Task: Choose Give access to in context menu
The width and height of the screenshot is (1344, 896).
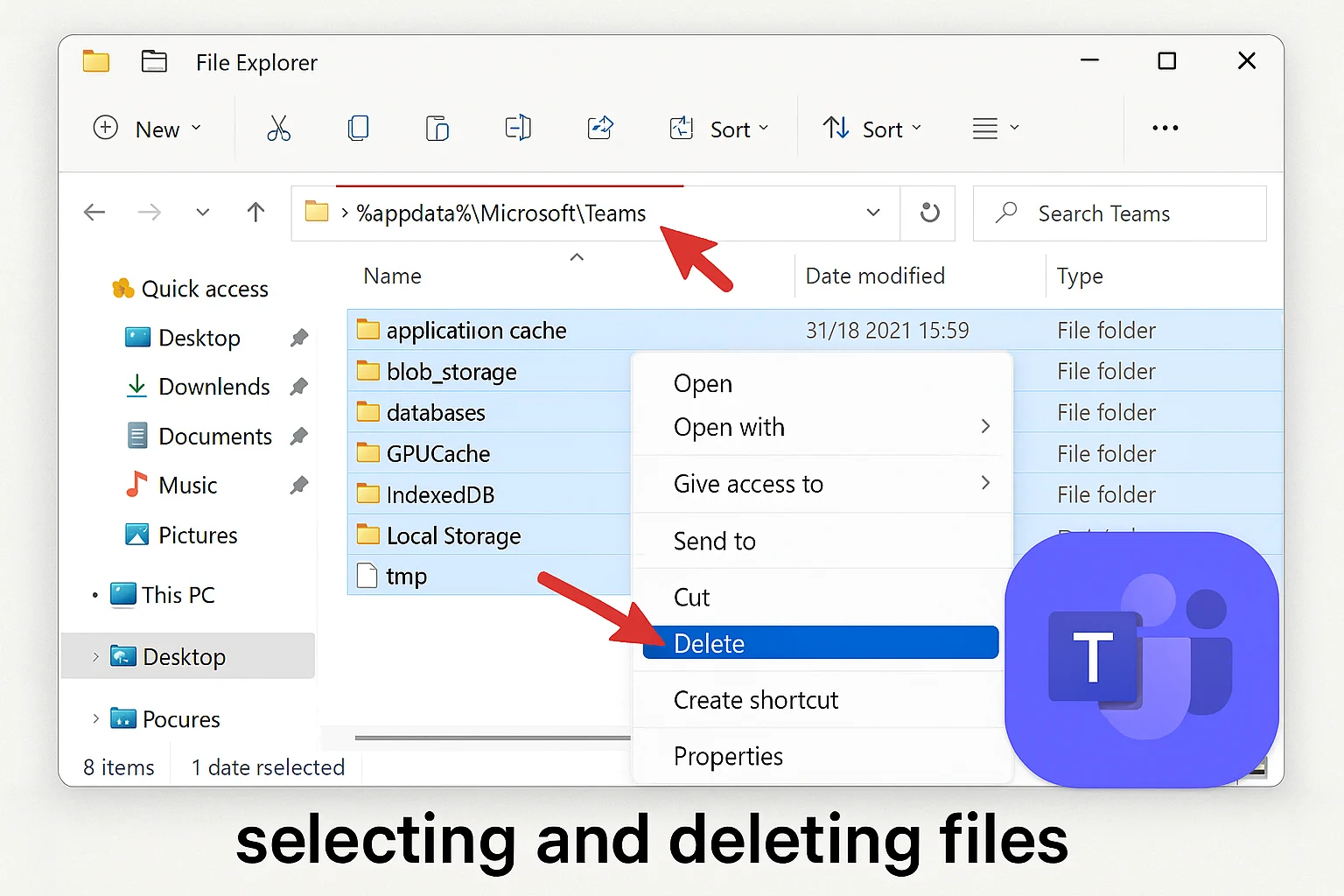Action: (x=822, y=484)
